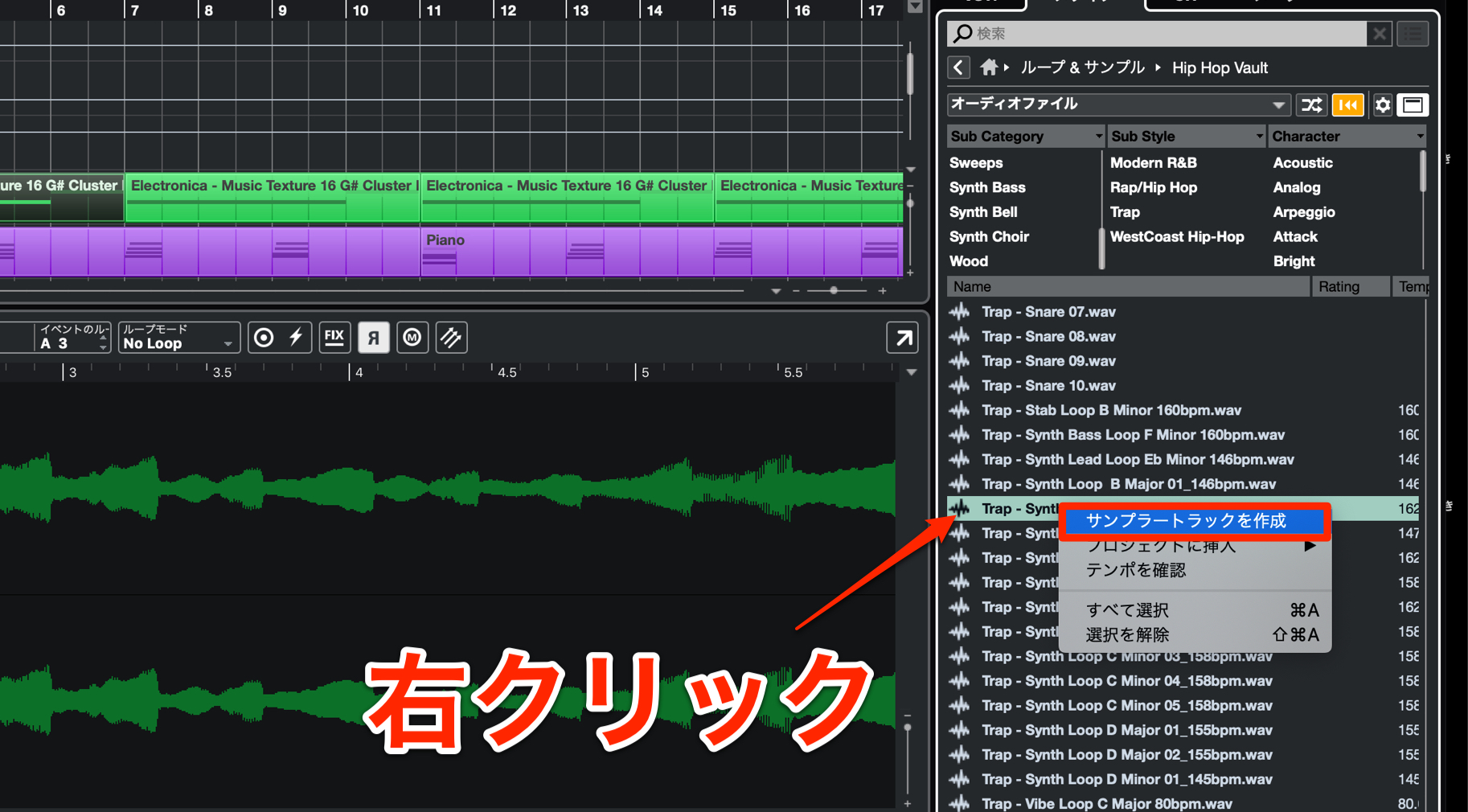Open the Character attribute dropdown
Viewport: 1468px width, 812px height.
[x=1347, y=137]
